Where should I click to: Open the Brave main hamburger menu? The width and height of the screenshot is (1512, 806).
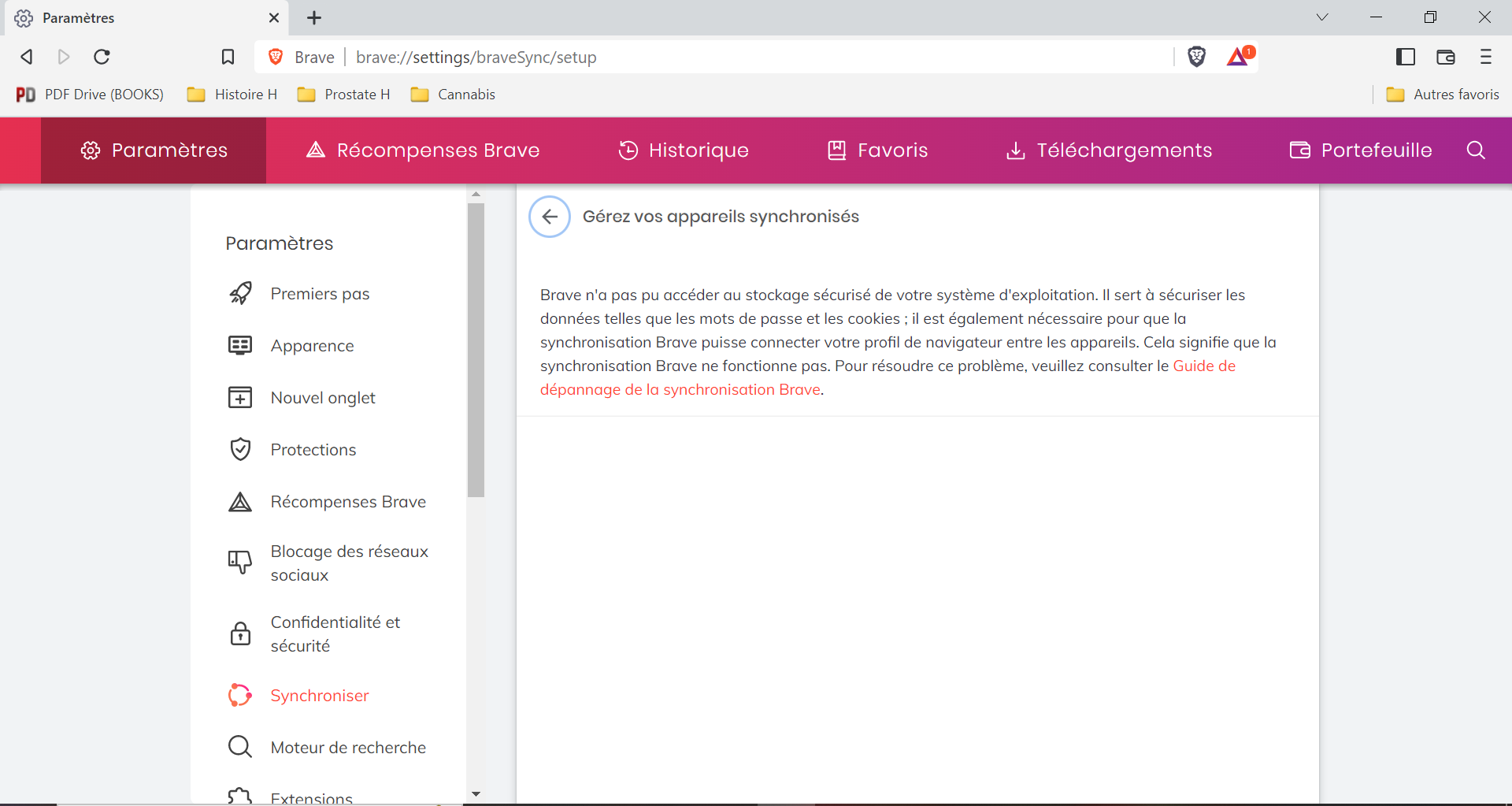tap(1486, 57)
